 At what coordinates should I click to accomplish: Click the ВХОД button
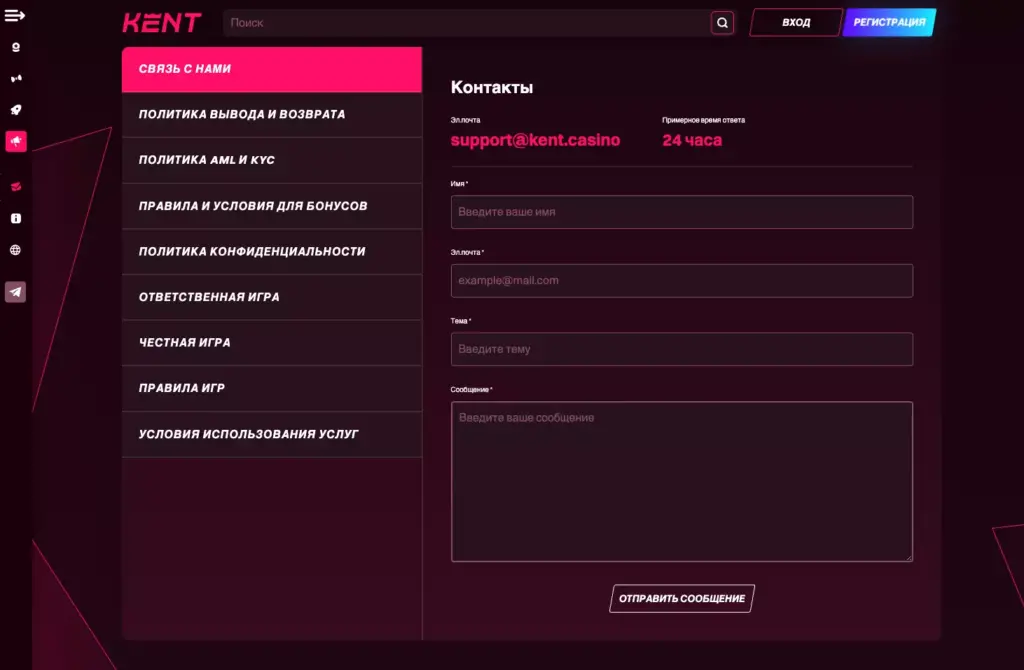795,21
